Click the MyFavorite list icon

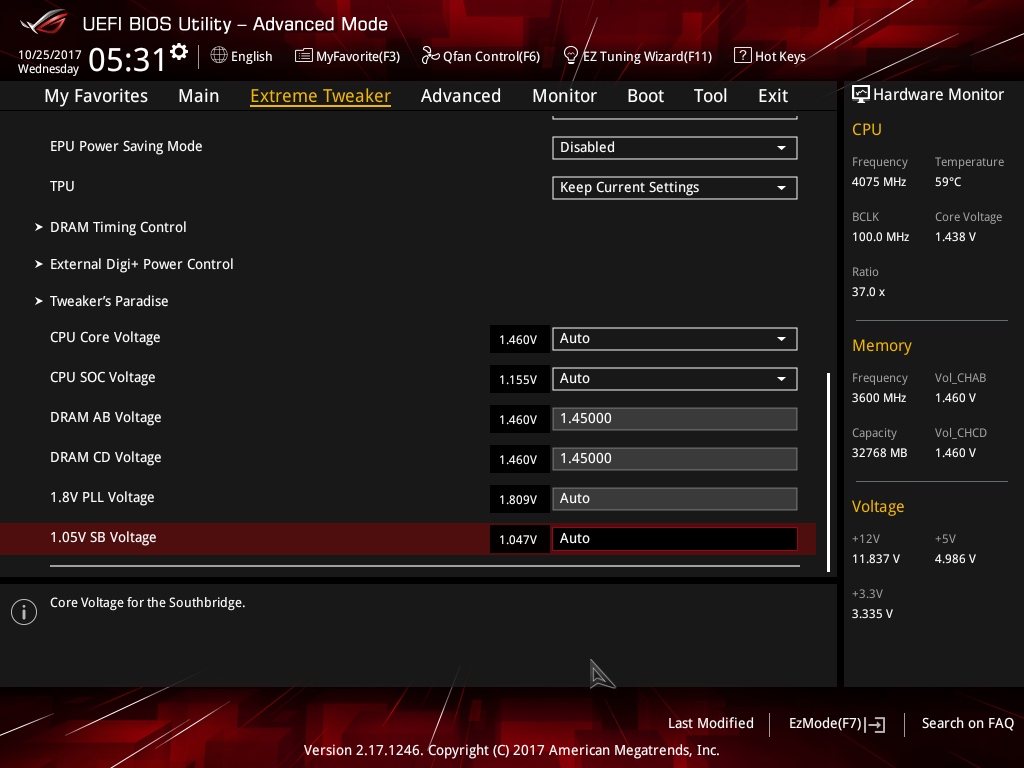coord(303,56)
